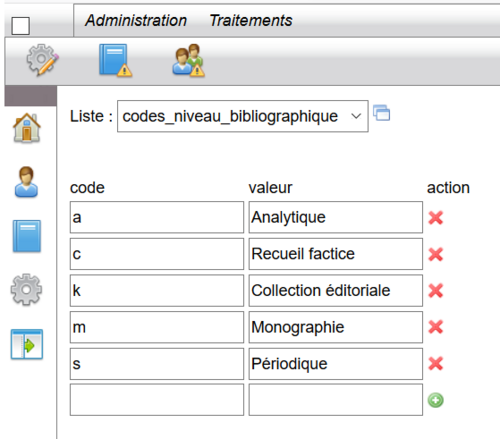The image size is (500, 439).
Task: Open the blue book icon in sidebar
Action: pos(27,236)
